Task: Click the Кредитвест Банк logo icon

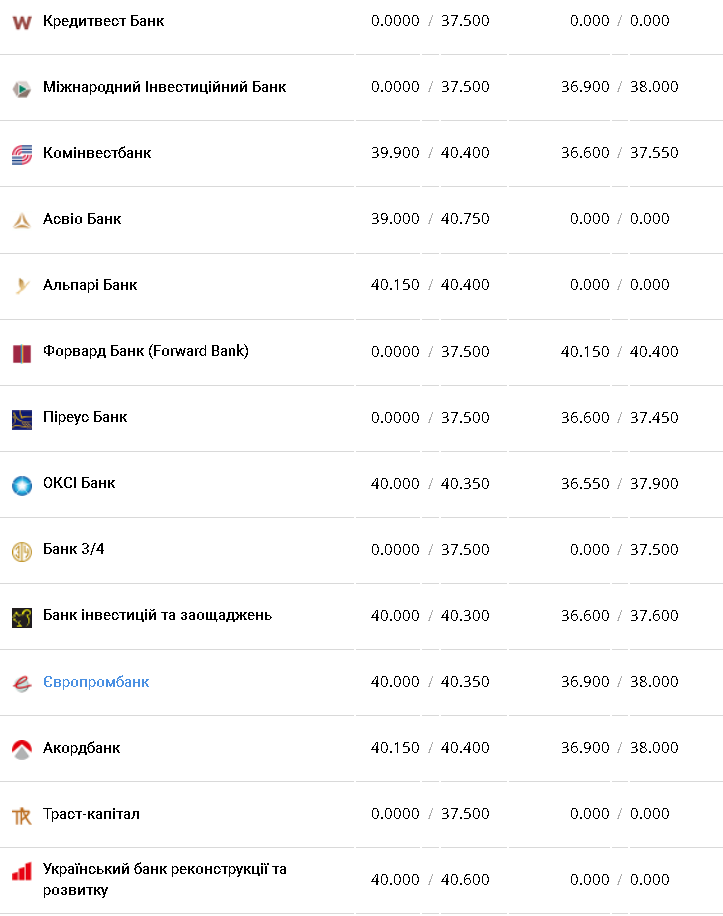Action: click(22, 22)
